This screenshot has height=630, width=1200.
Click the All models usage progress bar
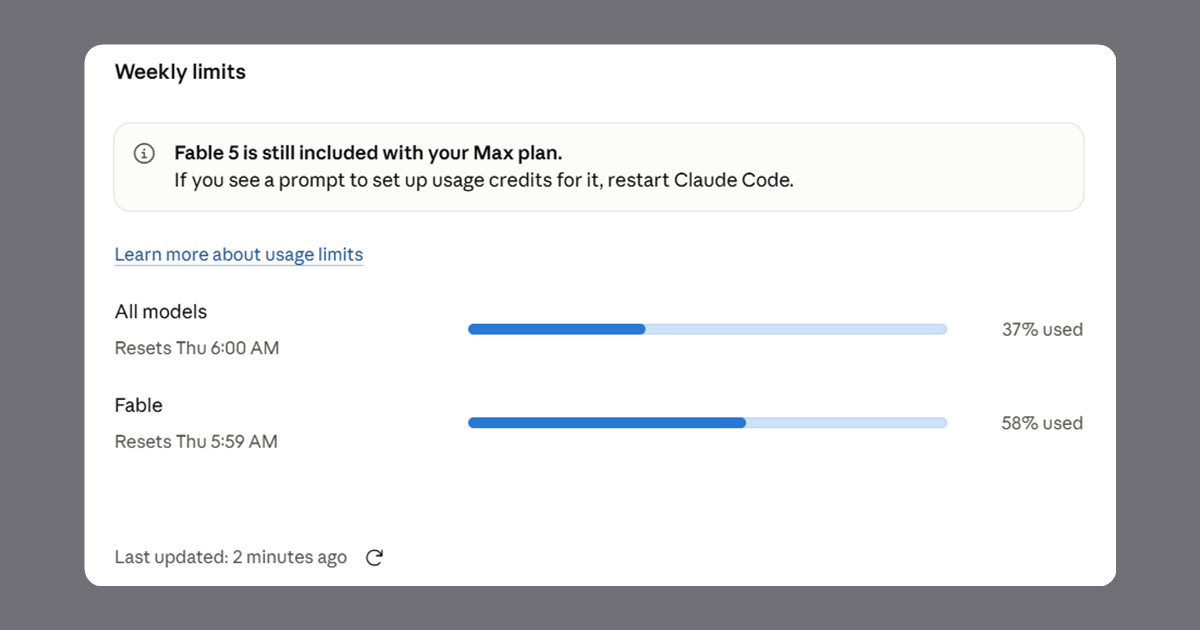click(707, 329)
